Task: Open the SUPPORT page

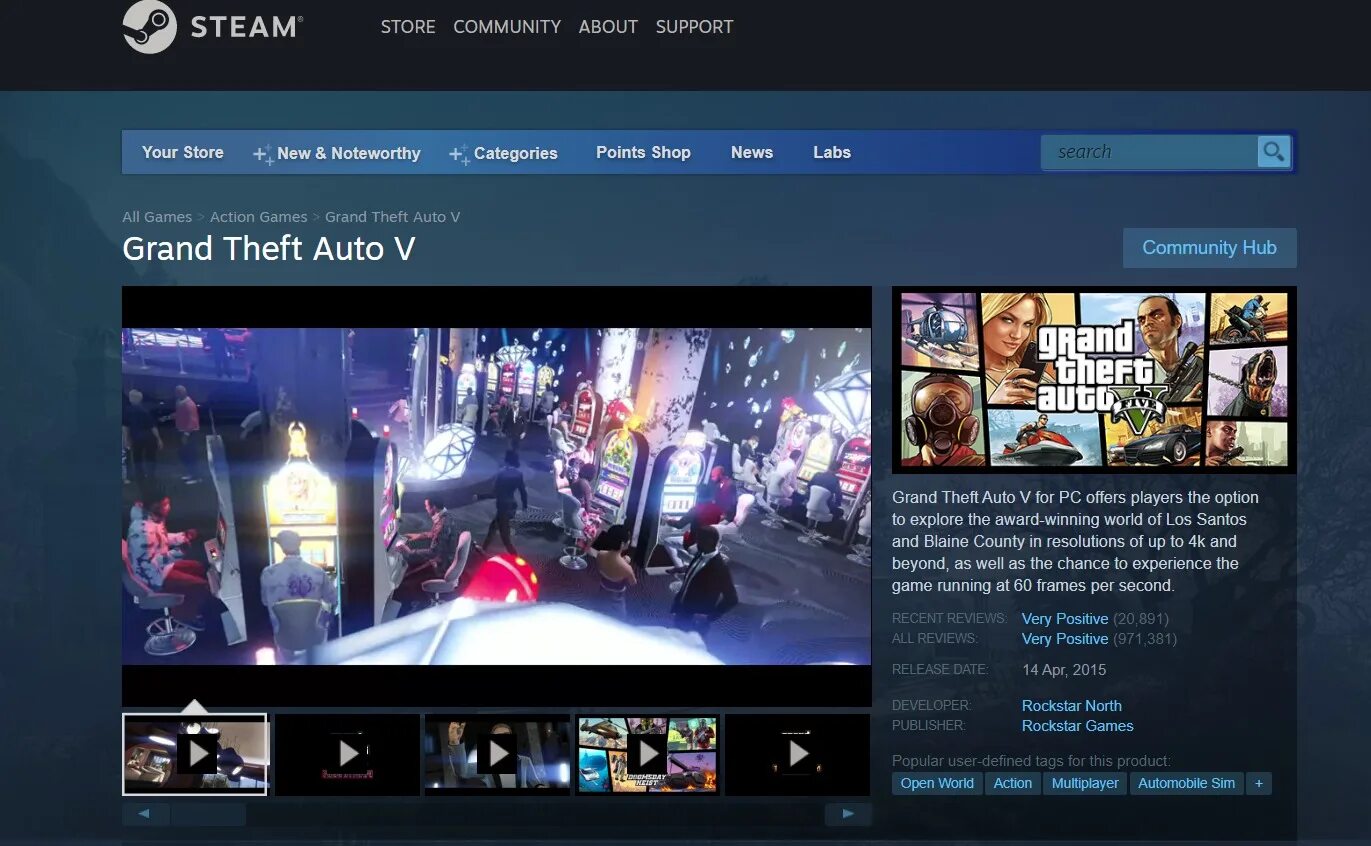Action: (695, 27)
